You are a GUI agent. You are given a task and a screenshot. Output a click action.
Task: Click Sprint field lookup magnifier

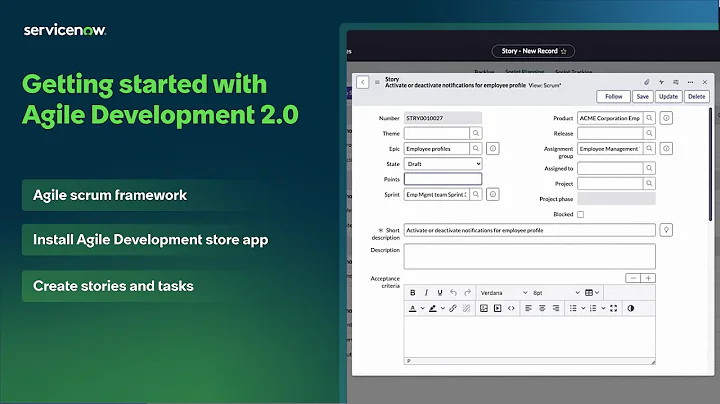pos(476,194)
